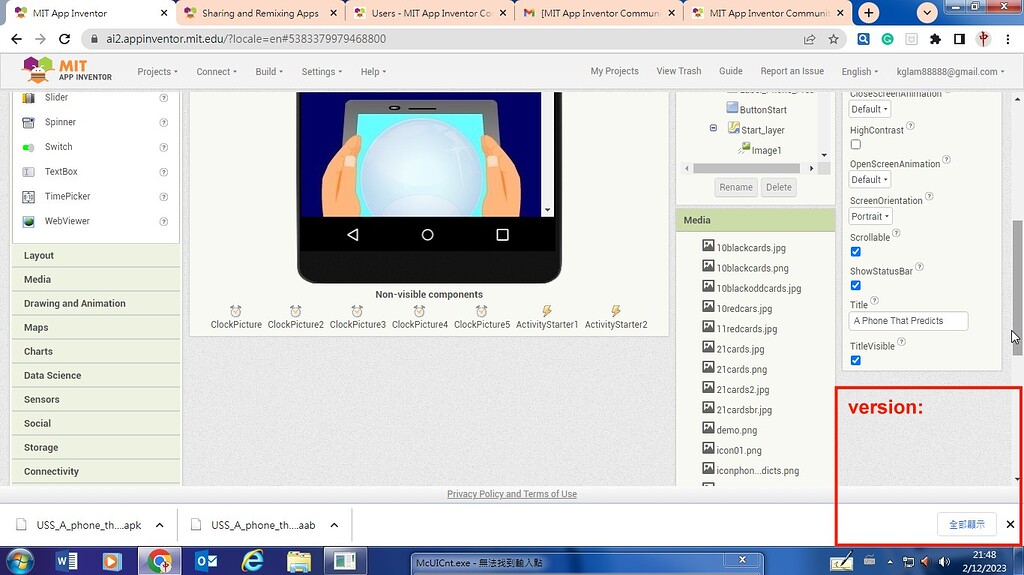The height and width of the screenshot is (575, 1024).
Task: Click the properties panel vertical scrollbar
Action: coord(1017,288)
